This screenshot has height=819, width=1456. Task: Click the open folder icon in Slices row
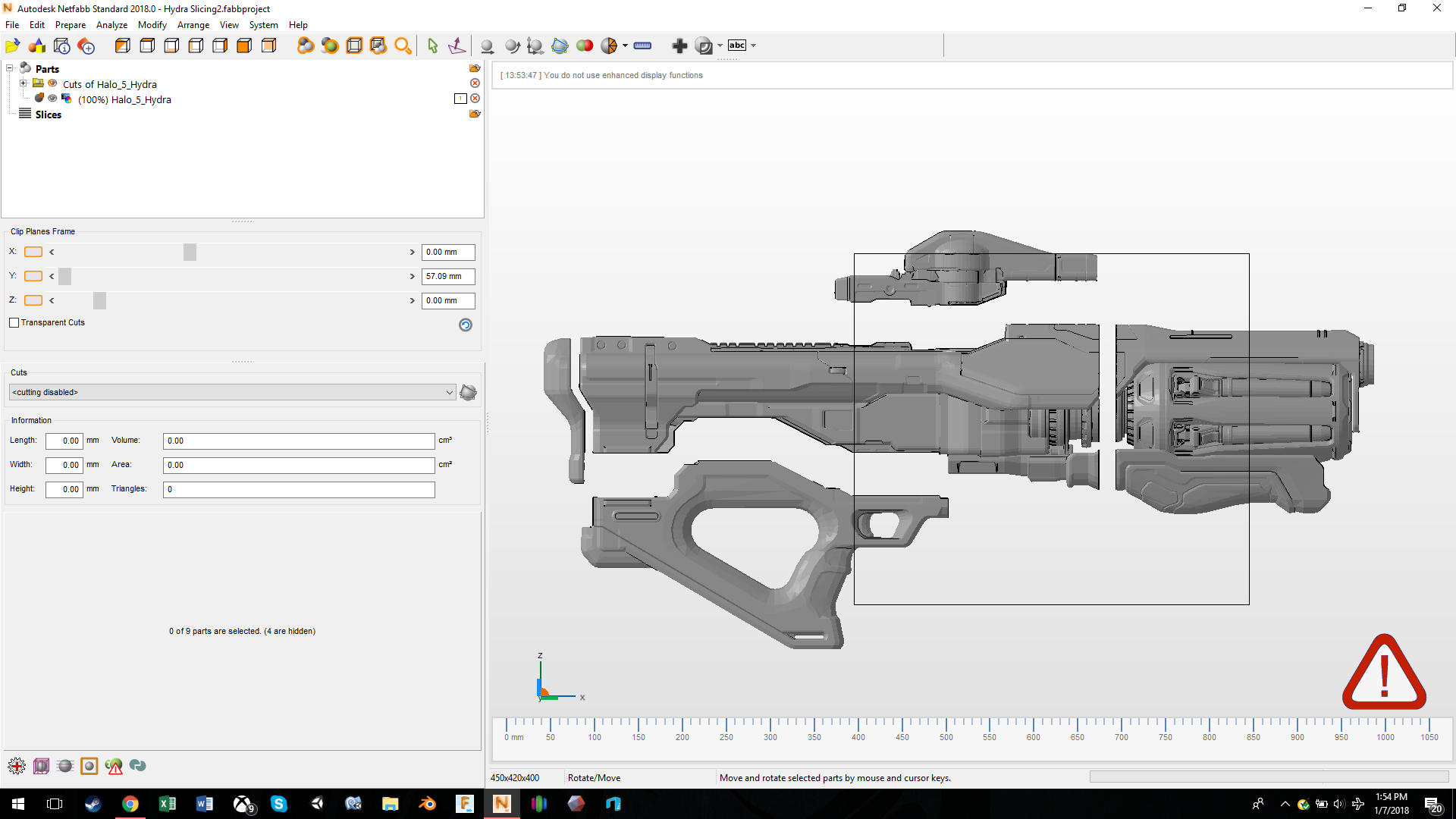point(475,114)
